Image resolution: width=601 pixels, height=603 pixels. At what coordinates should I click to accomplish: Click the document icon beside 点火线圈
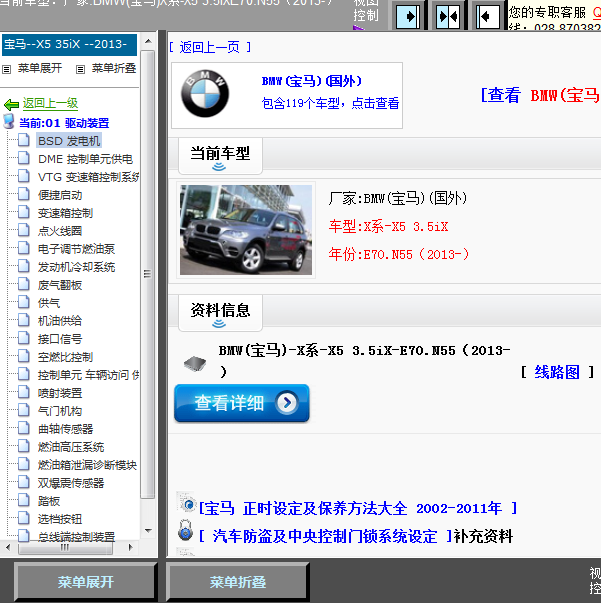24,230
